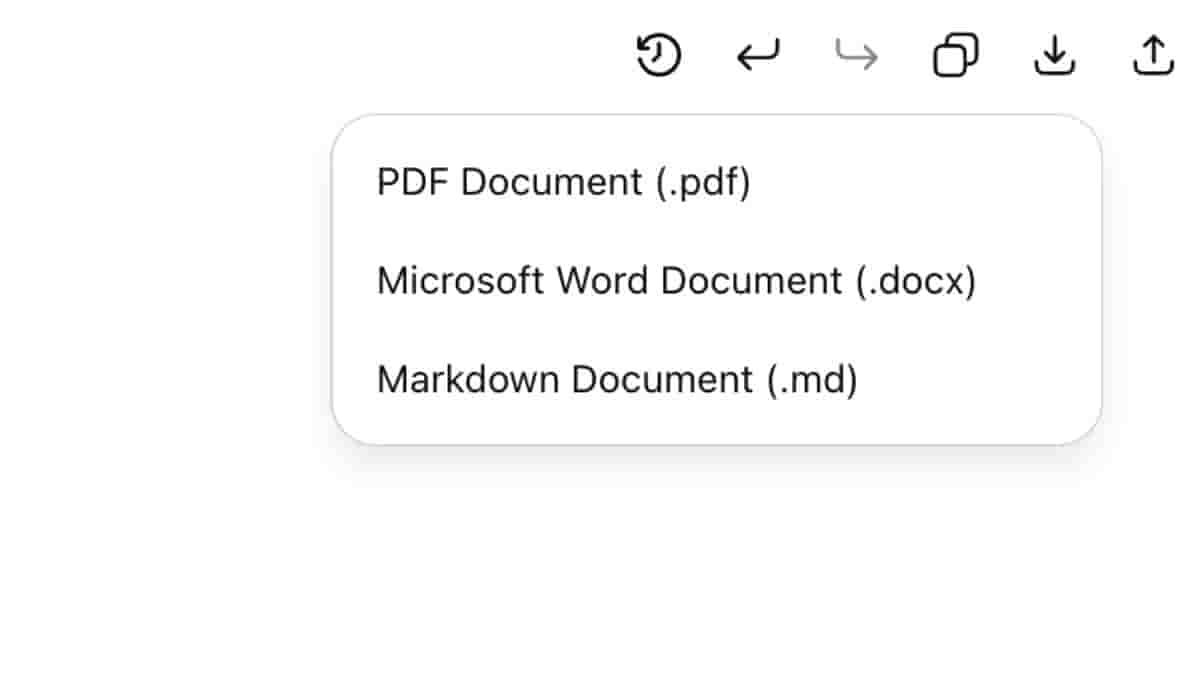The height and width of the screenshot is (675, 1200).
Task: Open the version history icon
Action: tap(658, 55)
